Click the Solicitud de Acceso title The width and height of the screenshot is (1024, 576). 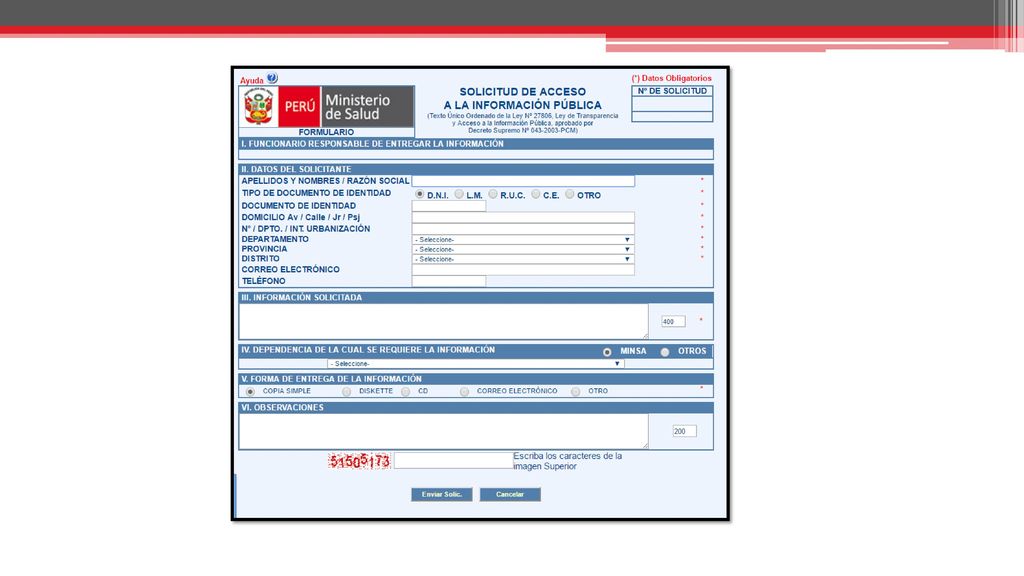click(x=522, y=99)
